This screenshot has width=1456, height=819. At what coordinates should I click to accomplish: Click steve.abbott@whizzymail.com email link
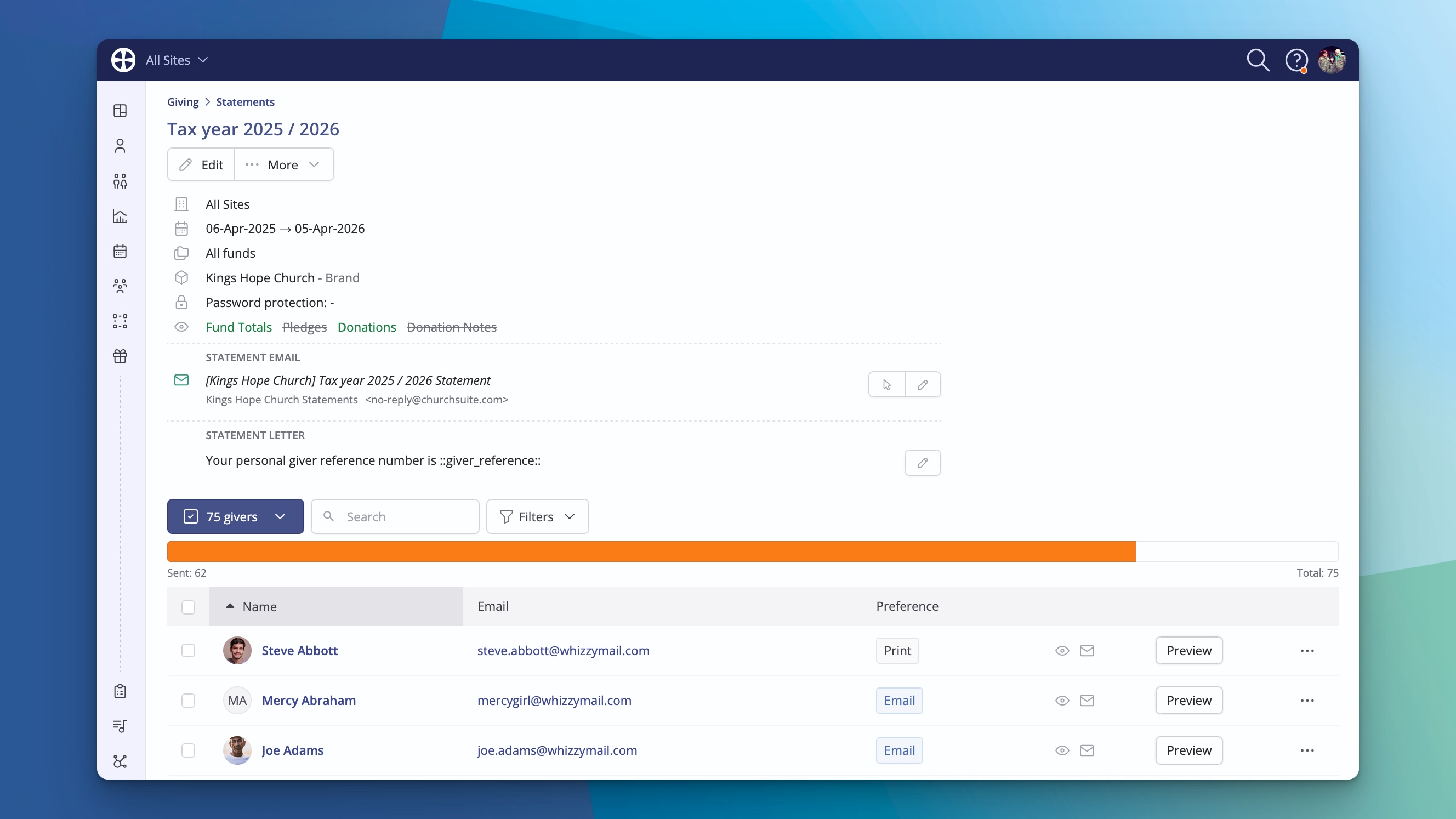pyautogui.click(x=563, y=651)
